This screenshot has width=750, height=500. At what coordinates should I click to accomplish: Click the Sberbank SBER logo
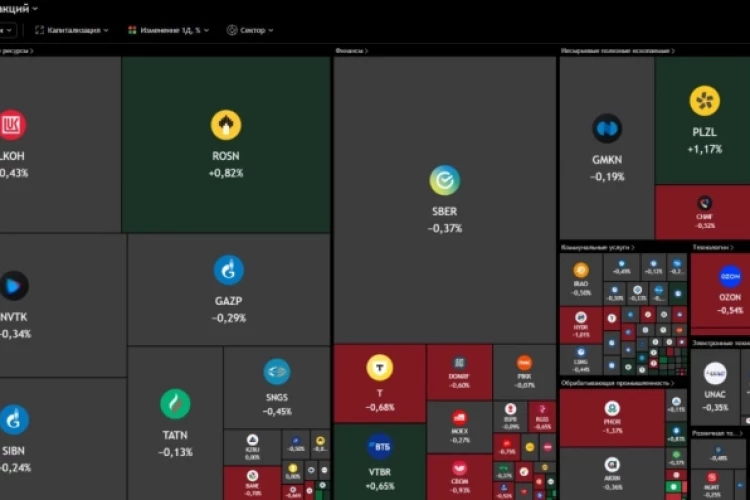point(444,180)
